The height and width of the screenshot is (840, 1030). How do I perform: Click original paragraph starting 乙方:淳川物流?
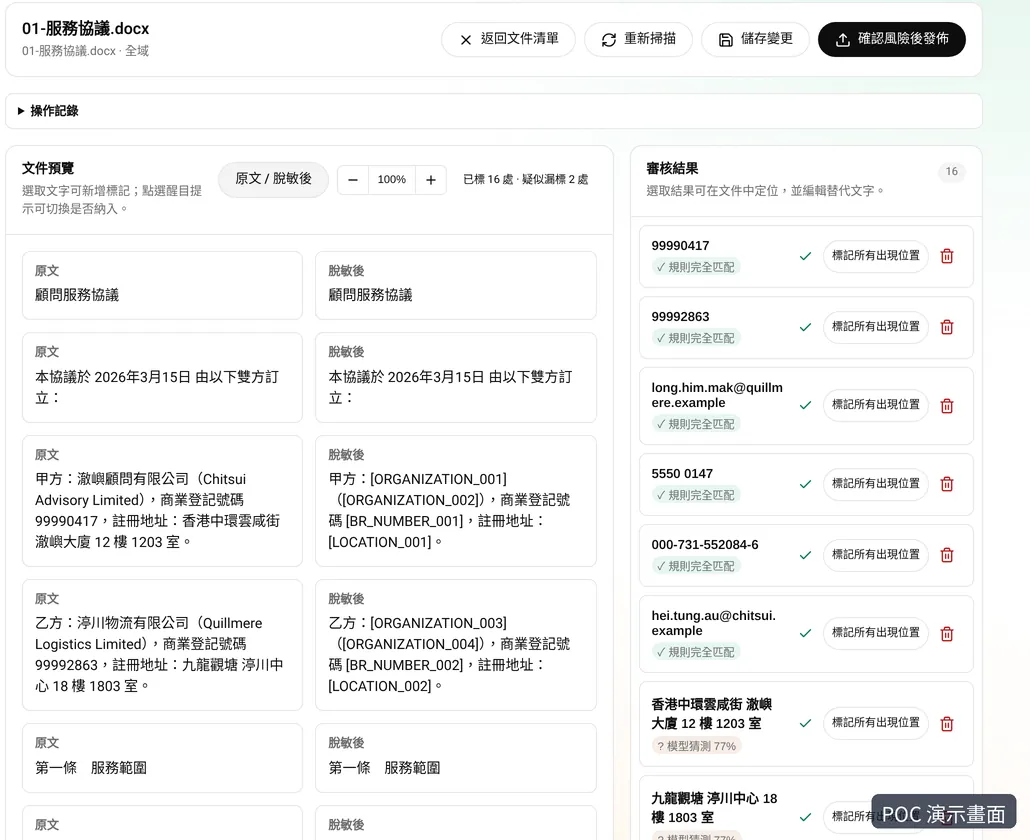coord(162,644)
